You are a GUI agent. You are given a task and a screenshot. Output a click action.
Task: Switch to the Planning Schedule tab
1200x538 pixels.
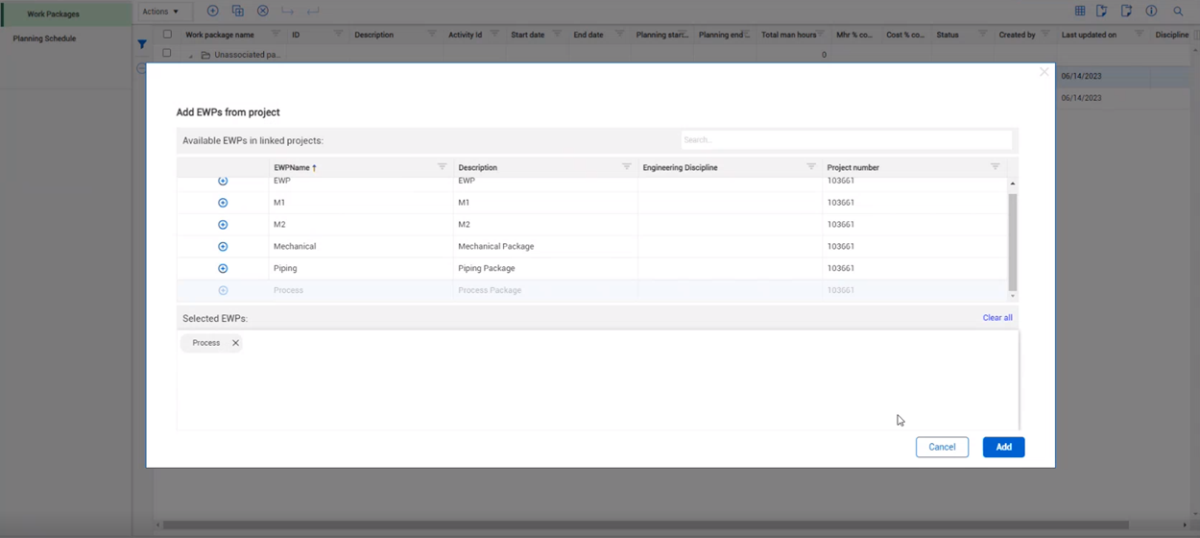[44, 39]
